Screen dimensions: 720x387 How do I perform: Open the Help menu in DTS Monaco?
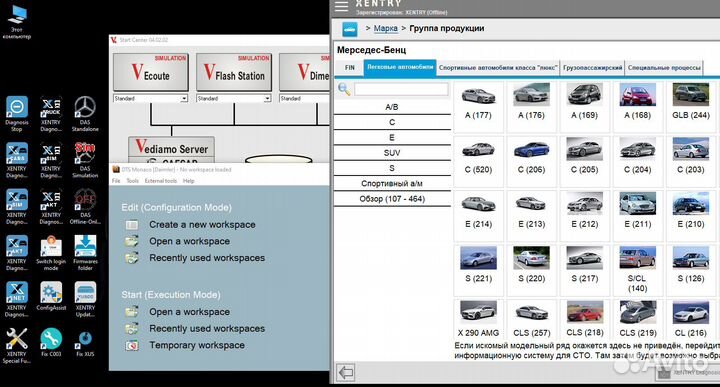point(189,181)
